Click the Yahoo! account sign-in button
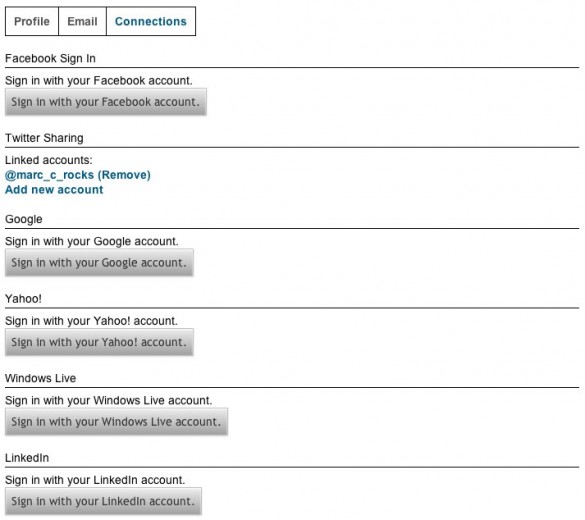 (x=99, y=342)
